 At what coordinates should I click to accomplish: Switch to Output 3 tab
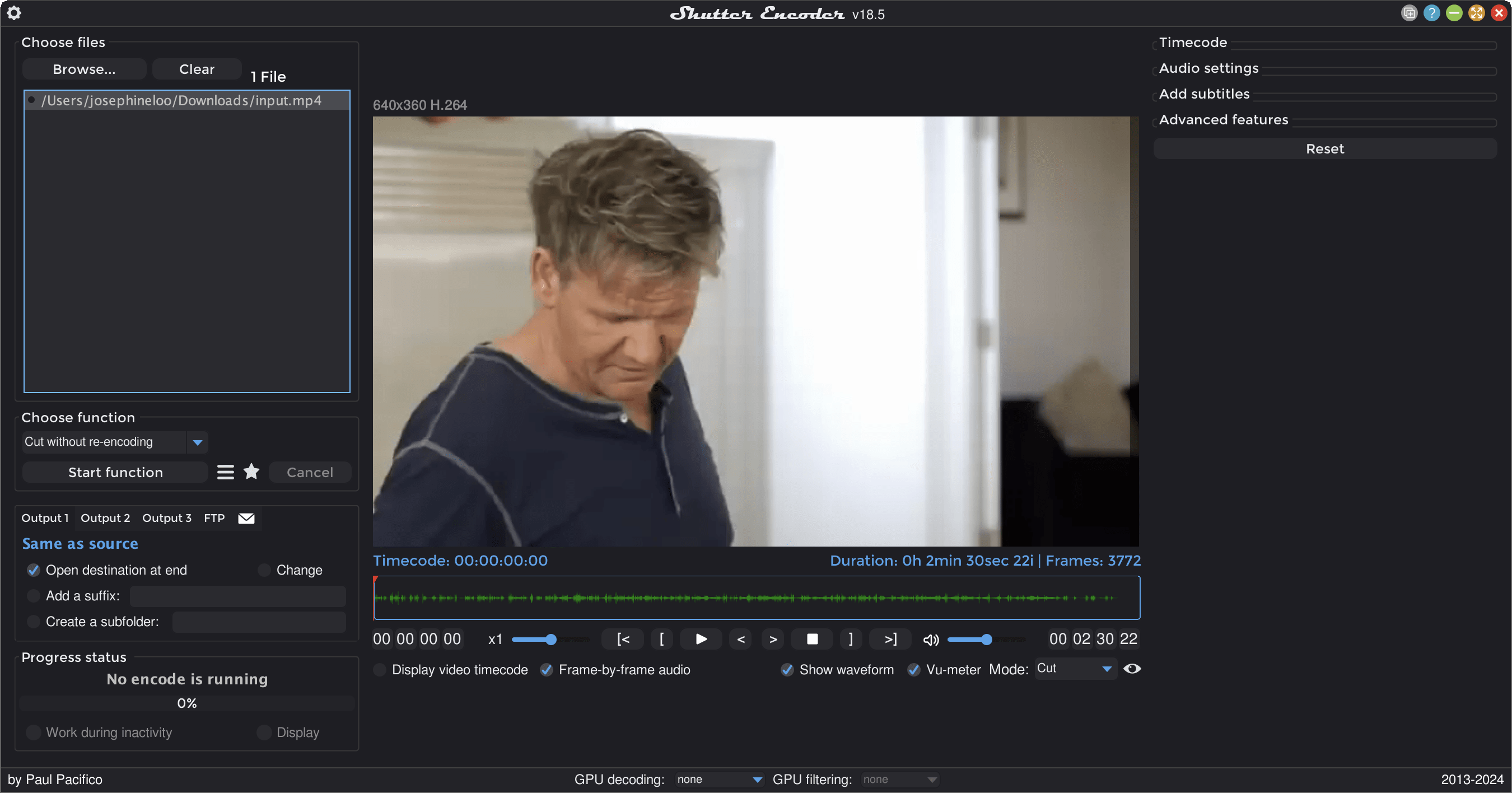(167, 518)
